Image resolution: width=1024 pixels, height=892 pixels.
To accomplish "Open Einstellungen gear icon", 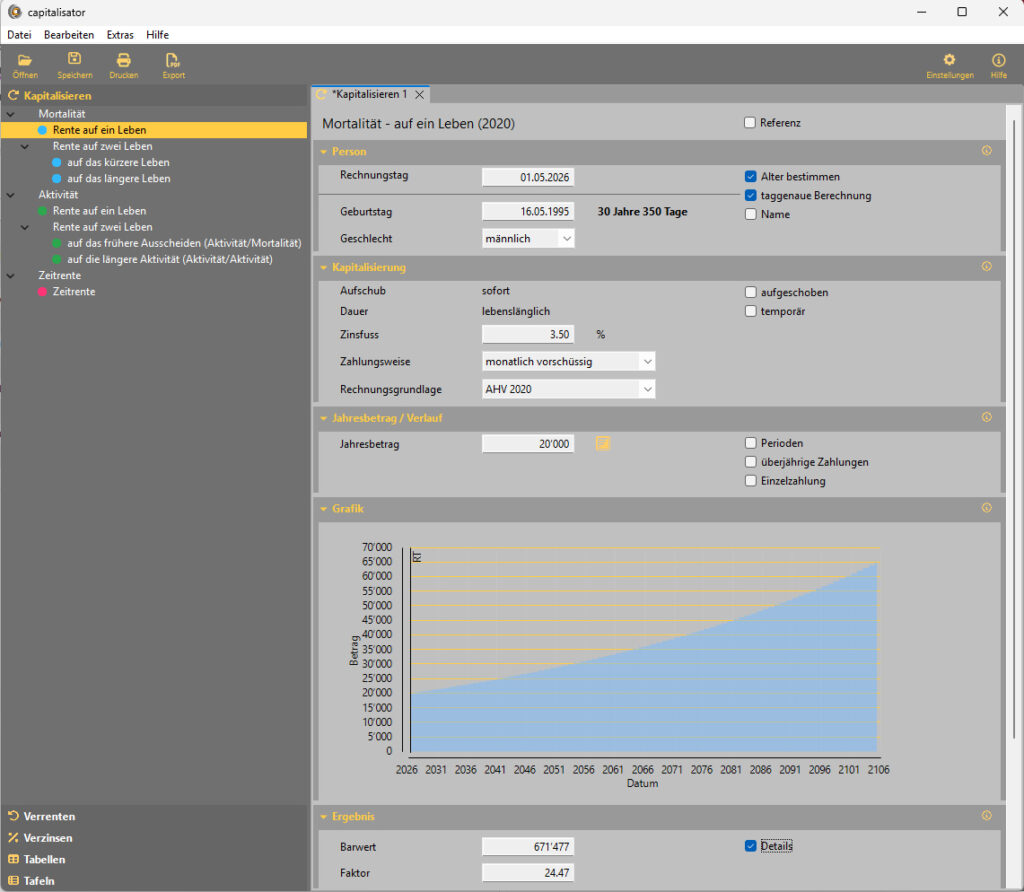I will click(949, 60).
